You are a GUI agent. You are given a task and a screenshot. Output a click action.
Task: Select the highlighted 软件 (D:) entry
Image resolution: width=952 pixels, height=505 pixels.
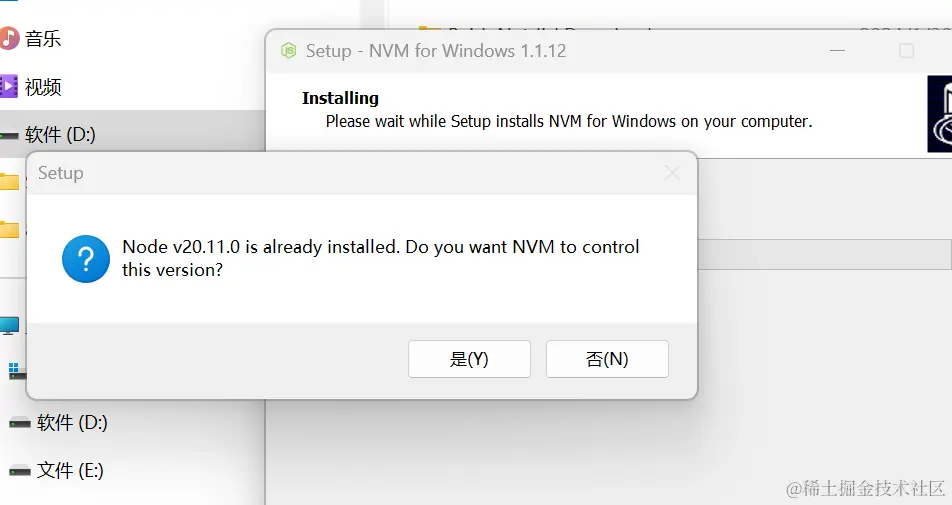tap(60, 134)
